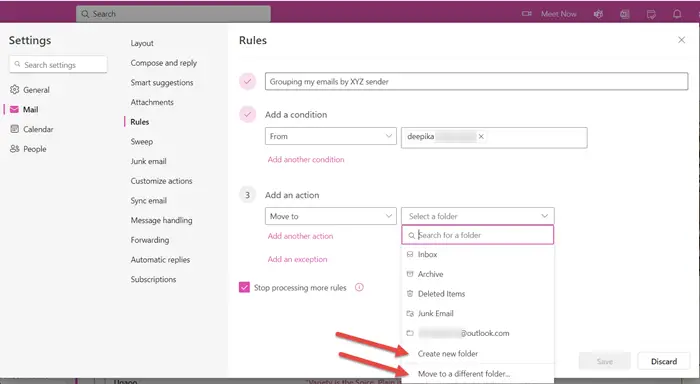Remove the deepika sender chip
700x384 pixels.
481,137
